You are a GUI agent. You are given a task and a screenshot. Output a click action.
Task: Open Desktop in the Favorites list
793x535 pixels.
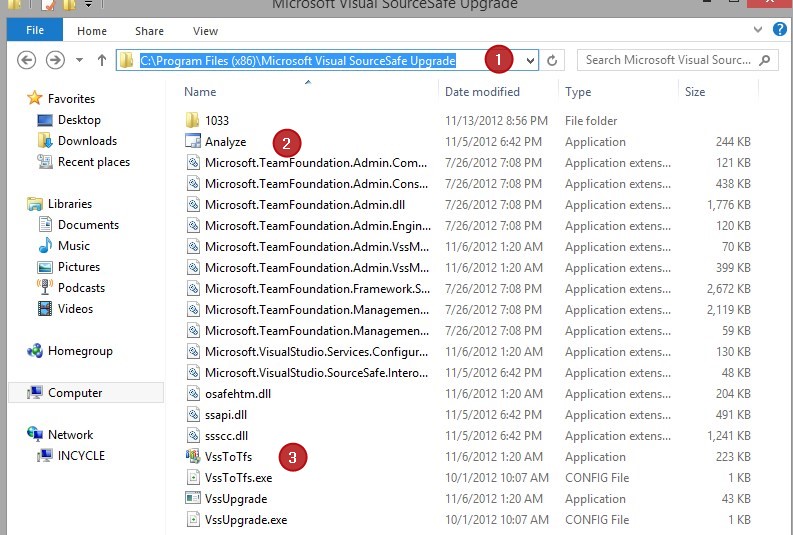[x=79, y=120]
